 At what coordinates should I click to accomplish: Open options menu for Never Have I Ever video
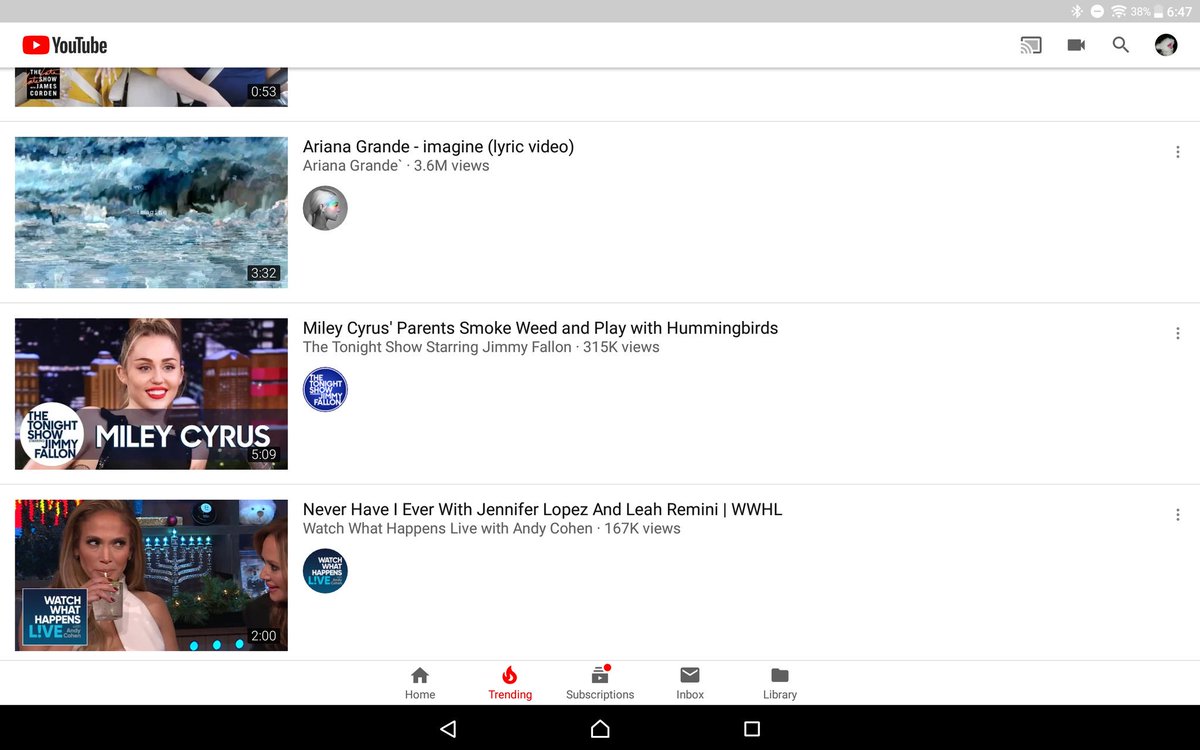1177,515
